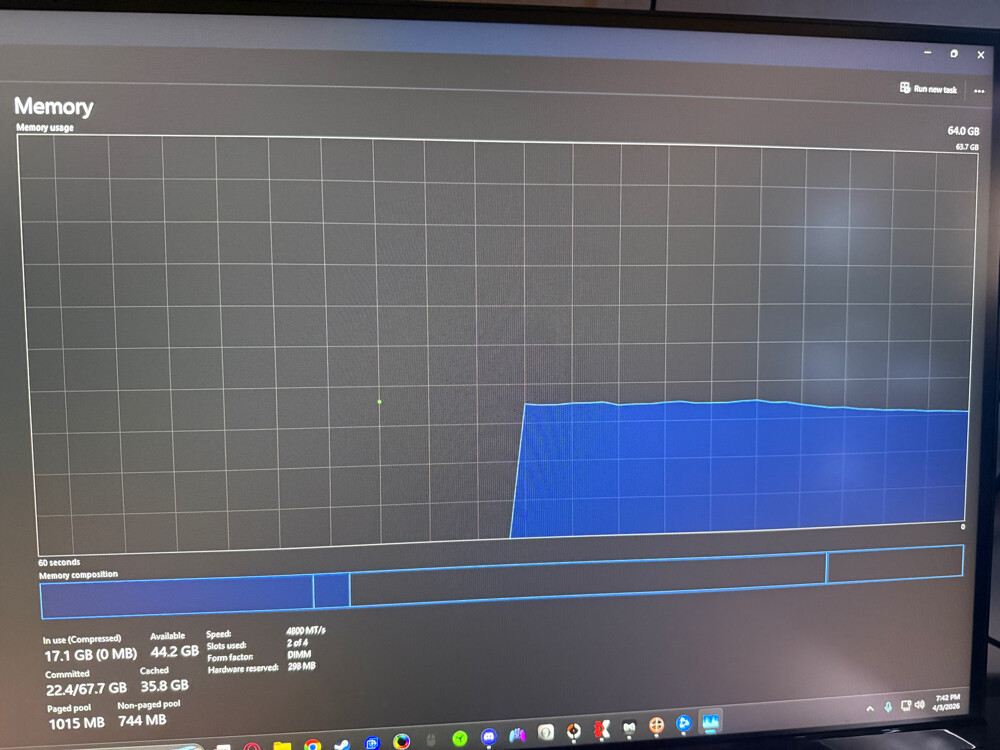This screenshot has height=750, width=1000.
Task: Click the memory usage graph
Action: [497, 344]
